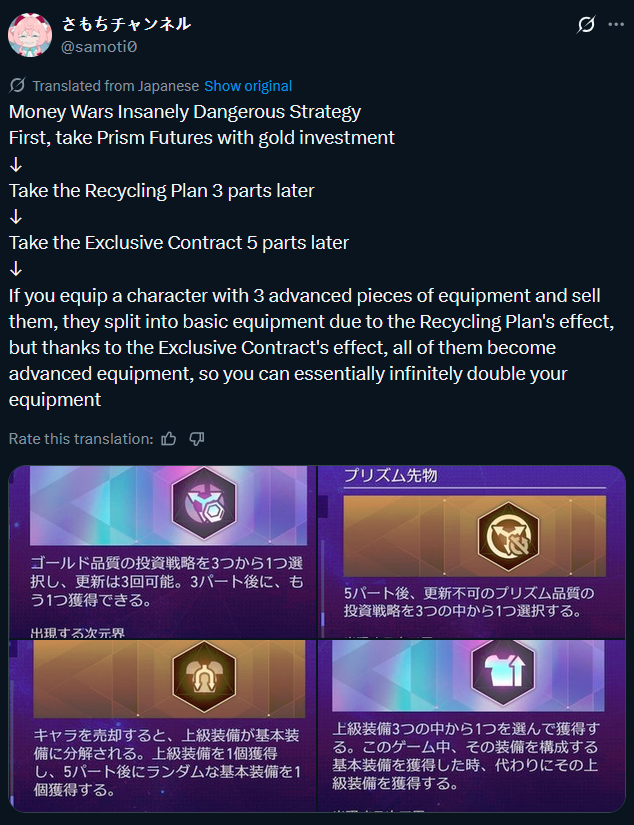The image size is (634, 825).
Task: Rate translation with thumbs down
Action: click(x=197, y=439)
